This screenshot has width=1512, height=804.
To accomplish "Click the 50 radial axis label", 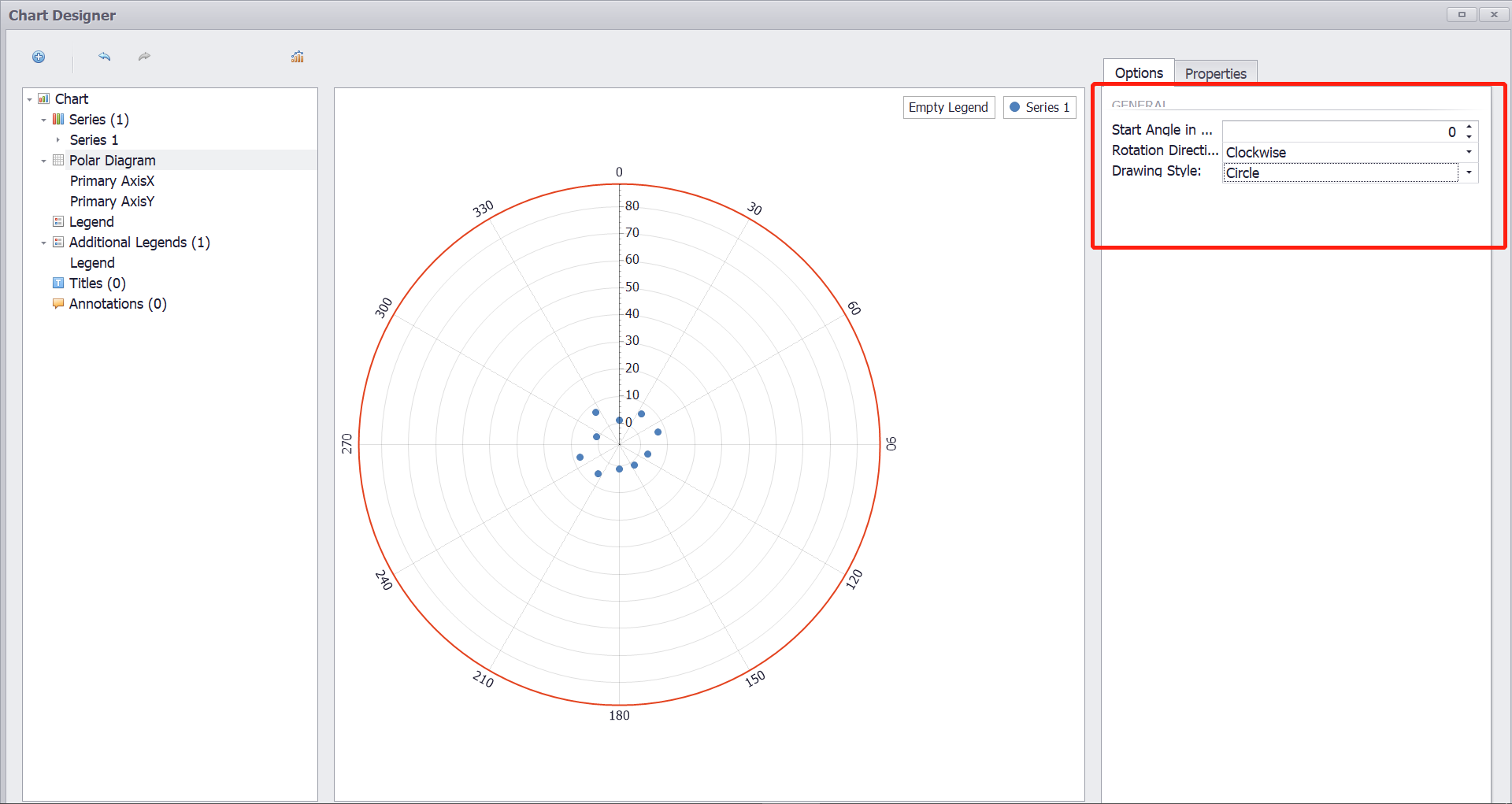I will [x=632, y=287].
